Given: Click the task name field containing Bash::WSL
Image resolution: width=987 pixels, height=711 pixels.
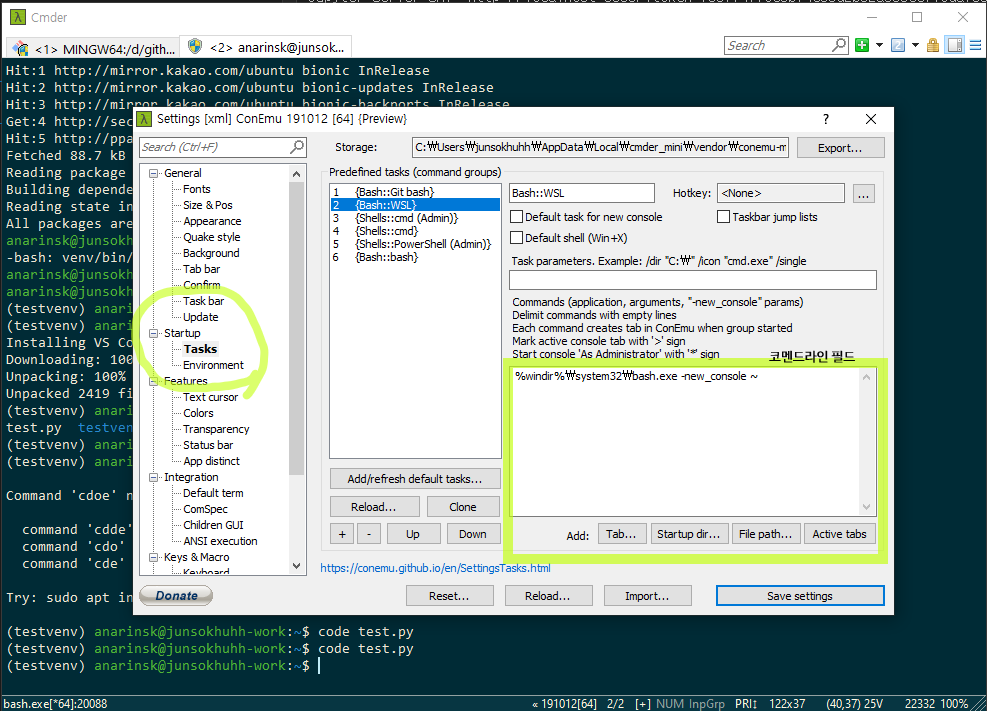Looking at the screenshot, I should pos(582,193).
